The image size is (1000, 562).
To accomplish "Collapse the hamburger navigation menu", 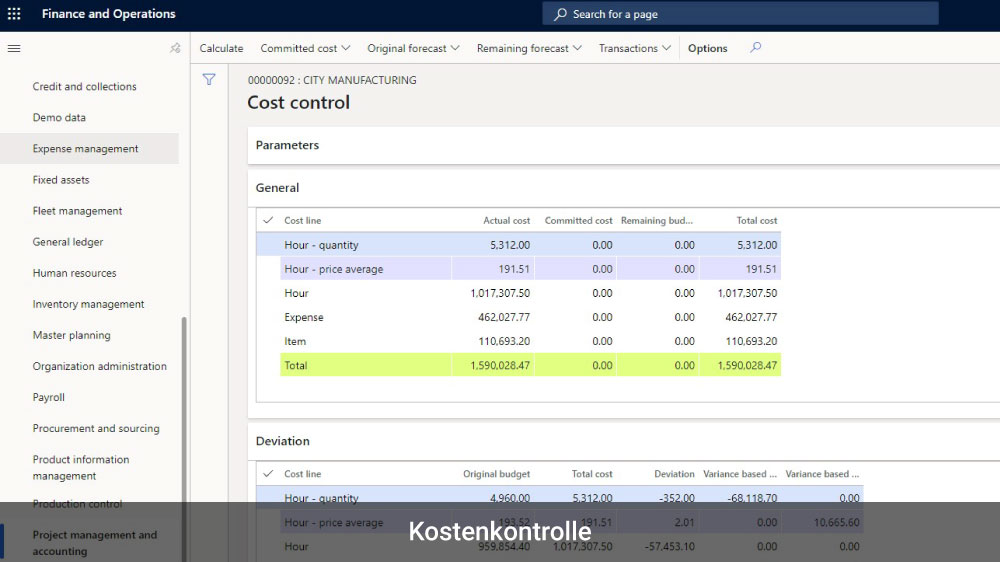I will (x=14, y=48).
